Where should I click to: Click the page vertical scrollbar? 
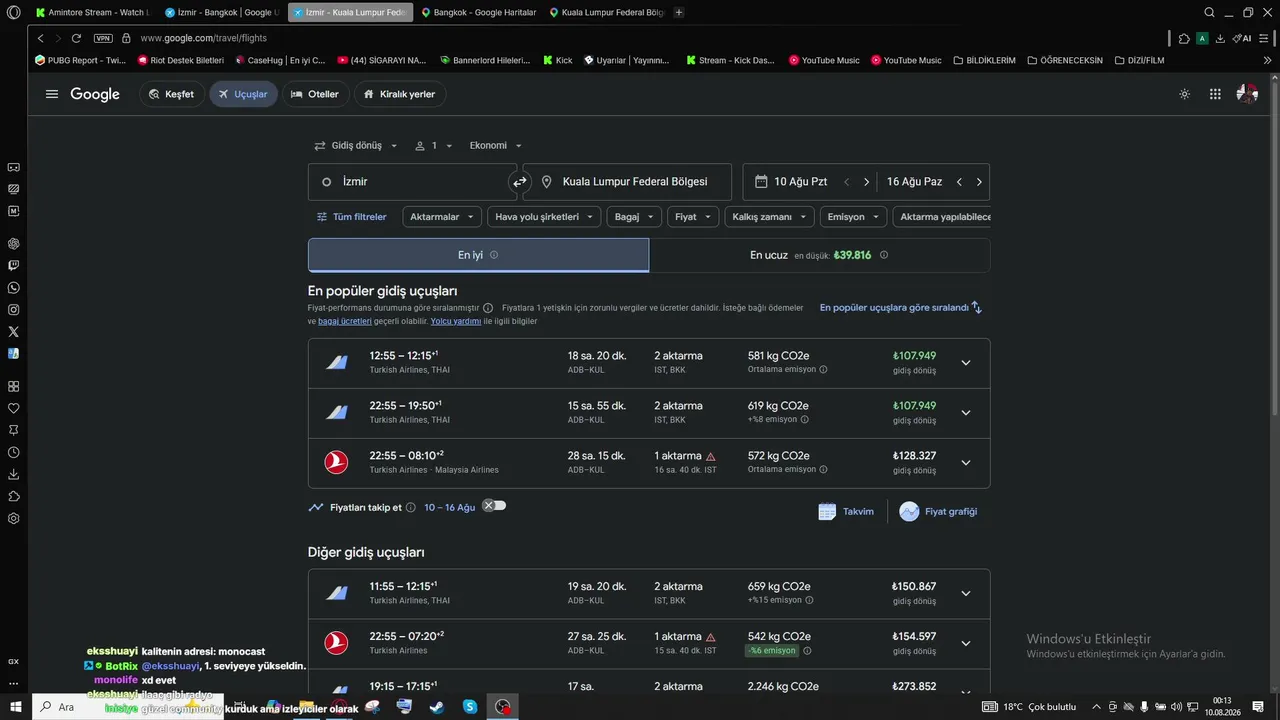click(x=1274, y=250)
